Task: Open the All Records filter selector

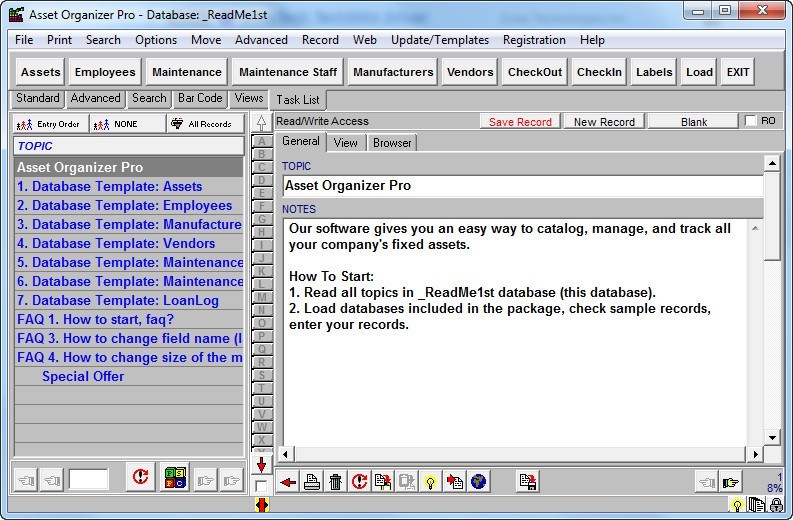Action: [205, 124]
